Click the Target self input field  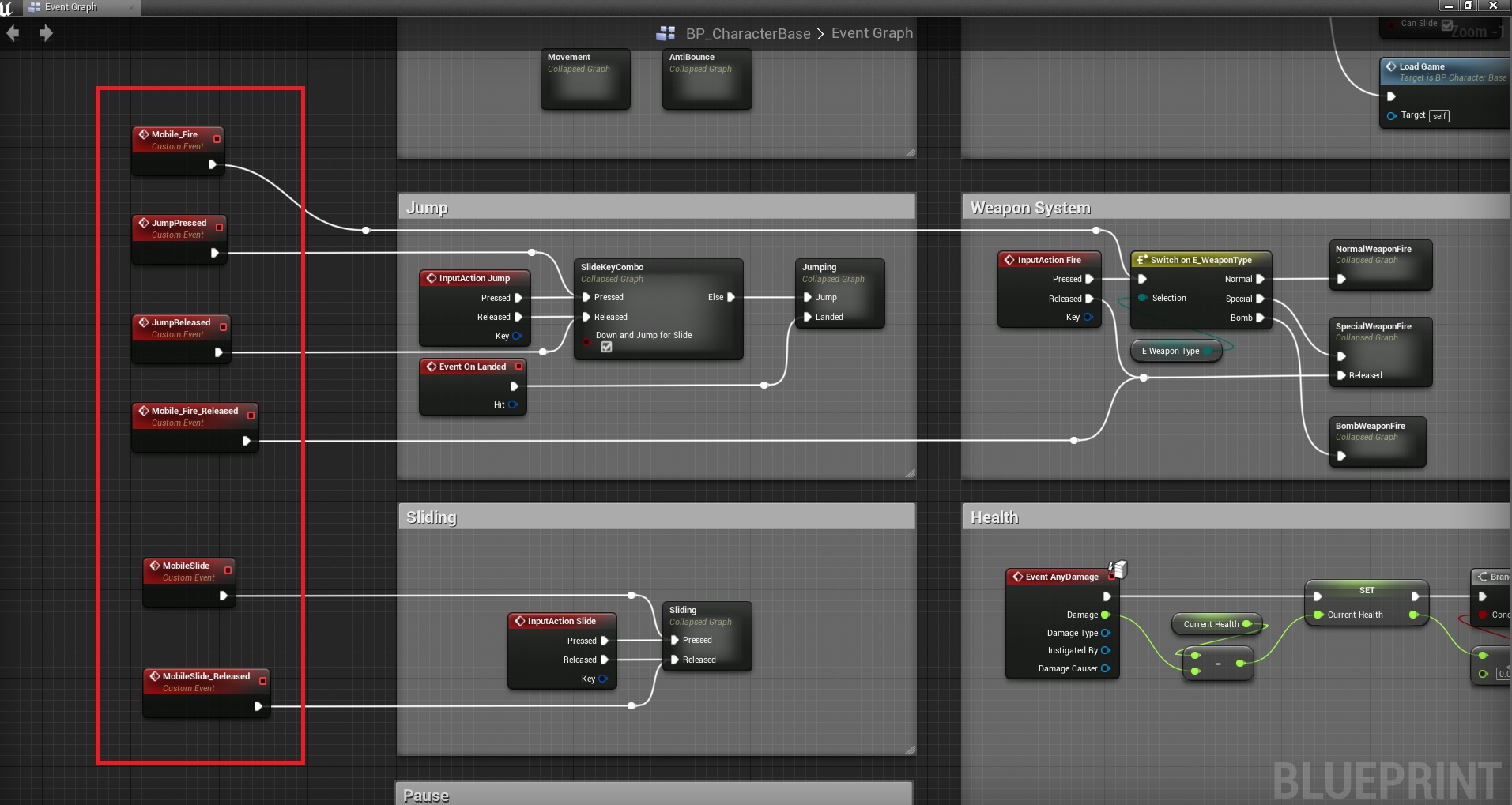(x=1439, y=116)
